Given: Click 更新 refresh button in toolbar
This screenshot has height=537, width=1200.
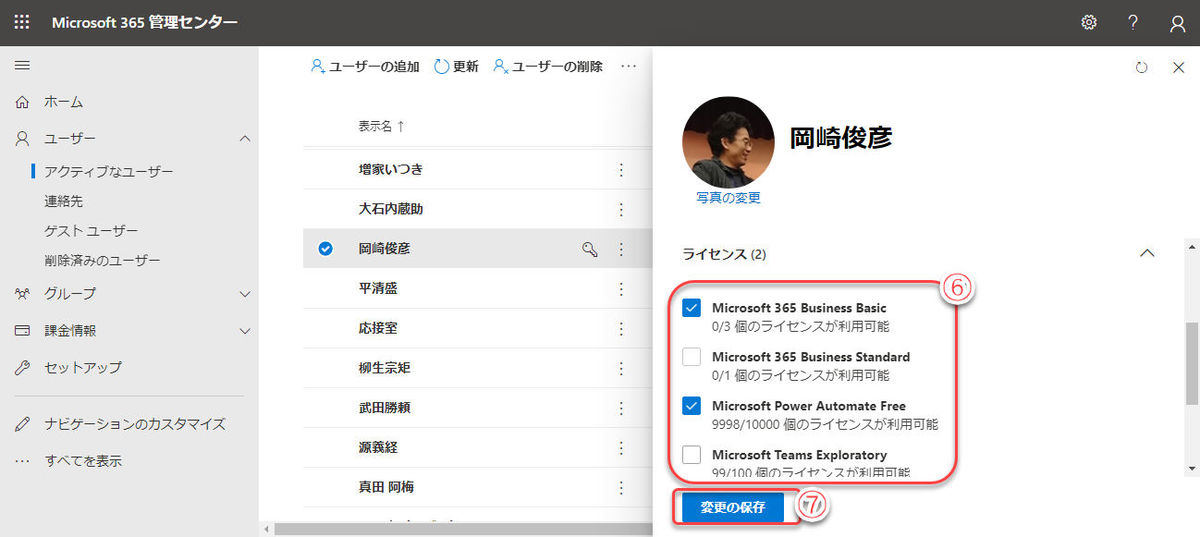Looking at the screenshot, I should (x=456, y=66).
